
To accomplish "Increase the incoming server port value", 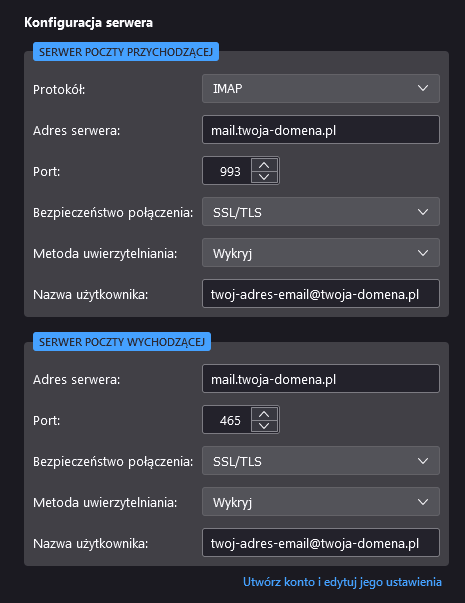I will (264, 165).
